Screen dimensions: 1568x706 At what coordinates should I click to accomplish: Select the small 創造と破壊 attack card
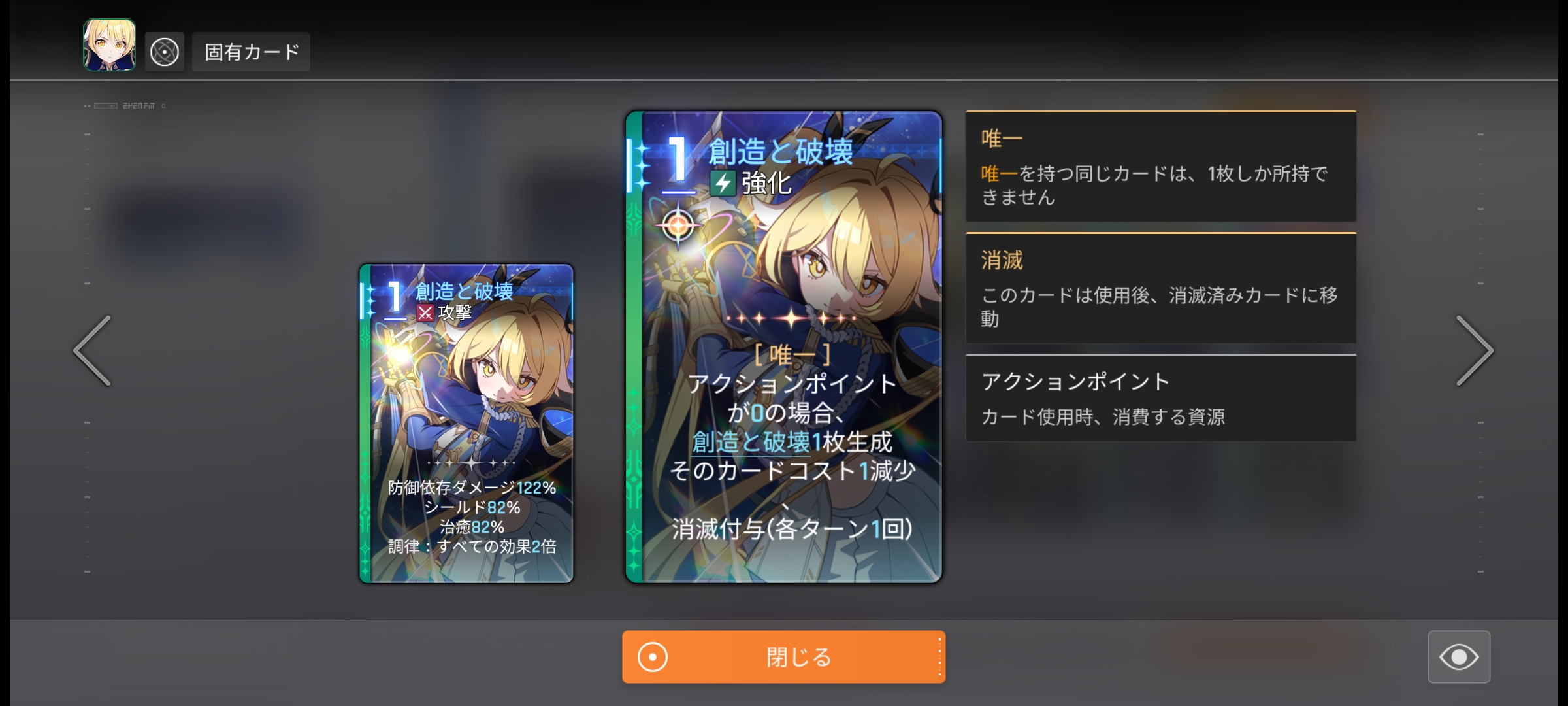tap(466, 424)
